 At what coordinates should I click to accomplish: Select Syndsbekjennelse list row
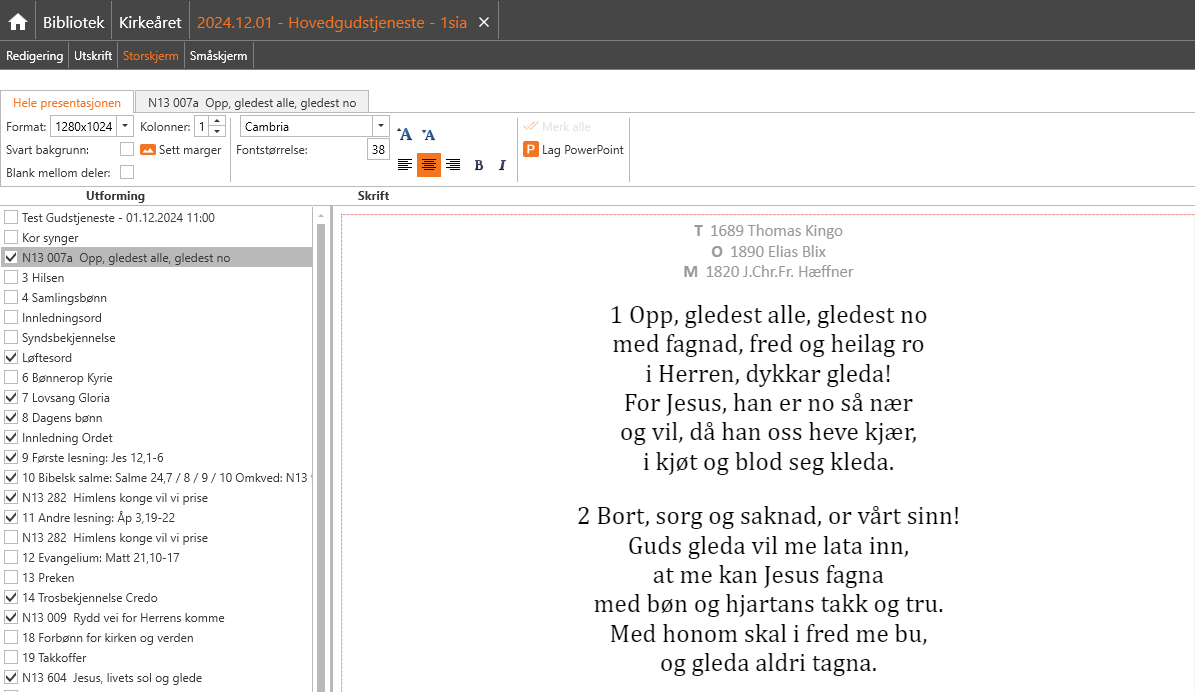(x=157, y=338)
